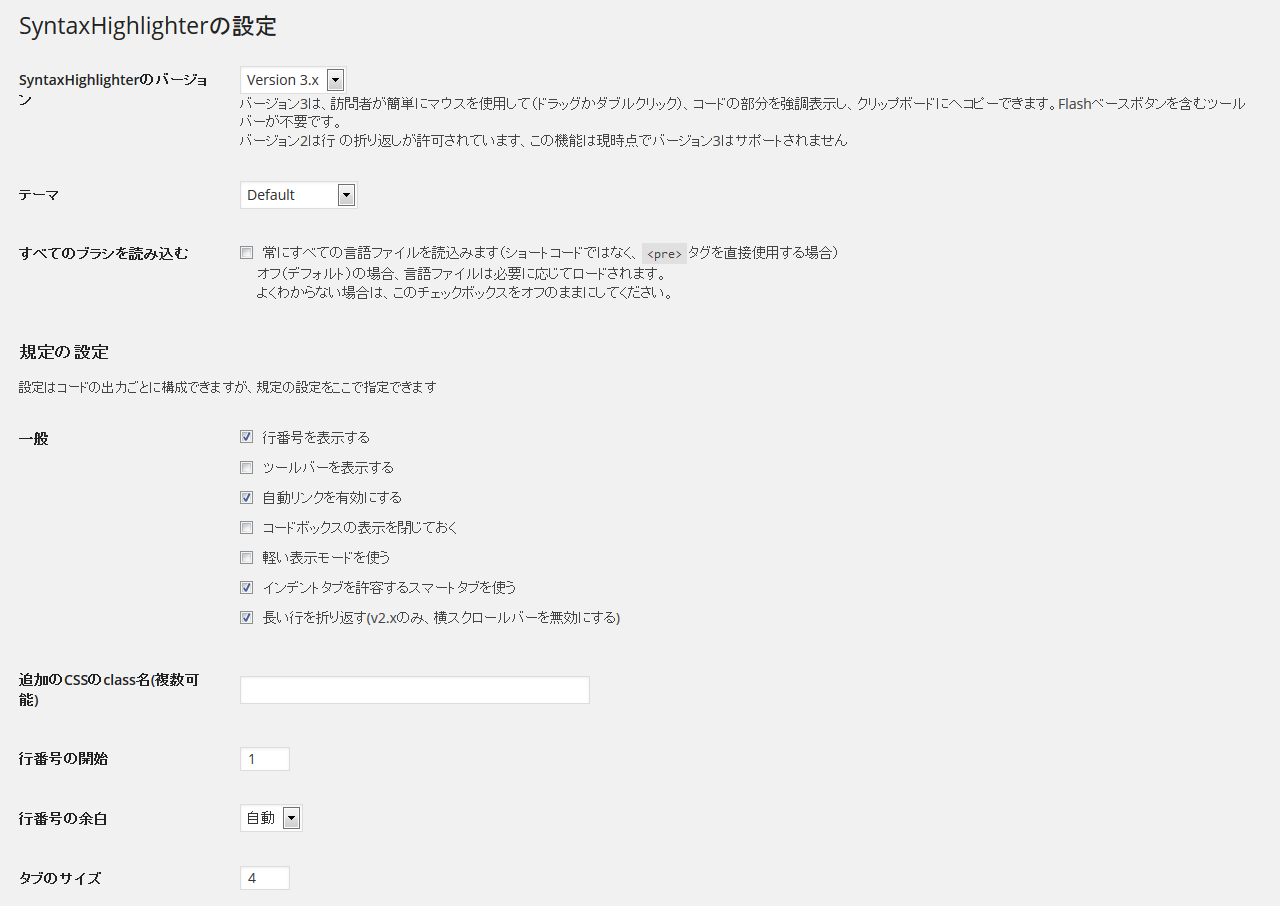The image size is (1280, 906).
Task: Click the 規定の 設定 section heading
Action: [x=64, y=352]
